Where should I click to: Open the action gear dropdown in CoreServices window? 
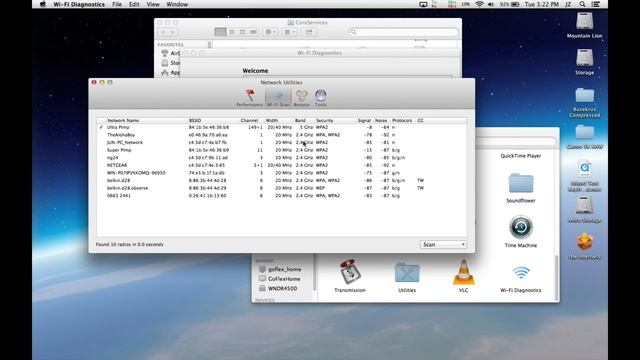[x=270, y=32]
